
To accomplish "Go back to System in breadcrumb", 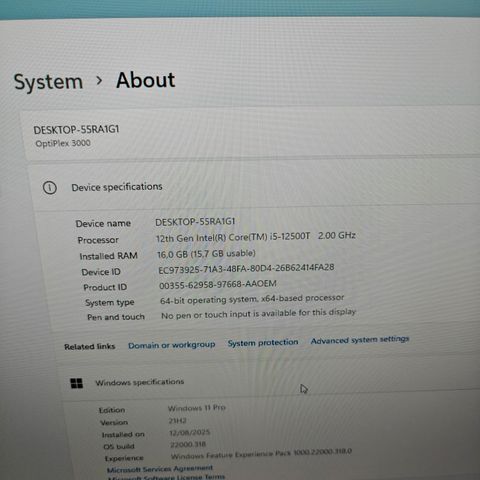I will [48, 82].
